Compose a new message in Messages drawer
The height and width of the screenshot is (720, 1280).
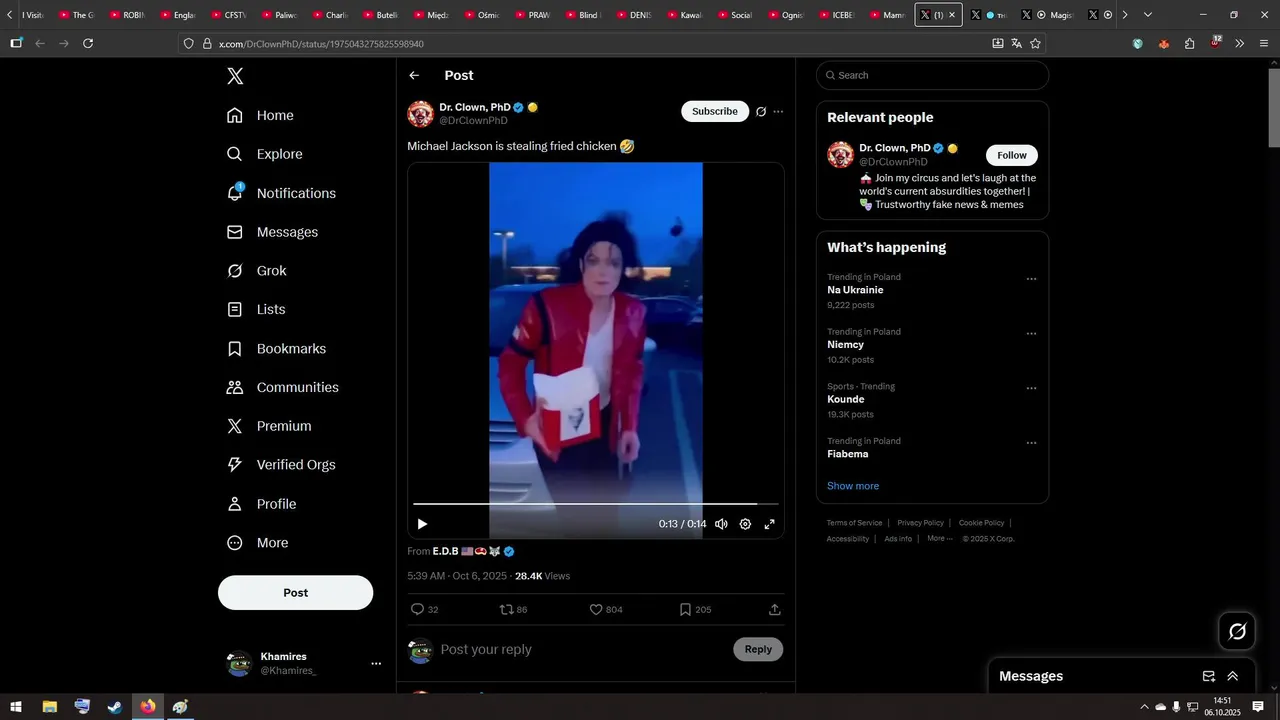point(1209,676)
